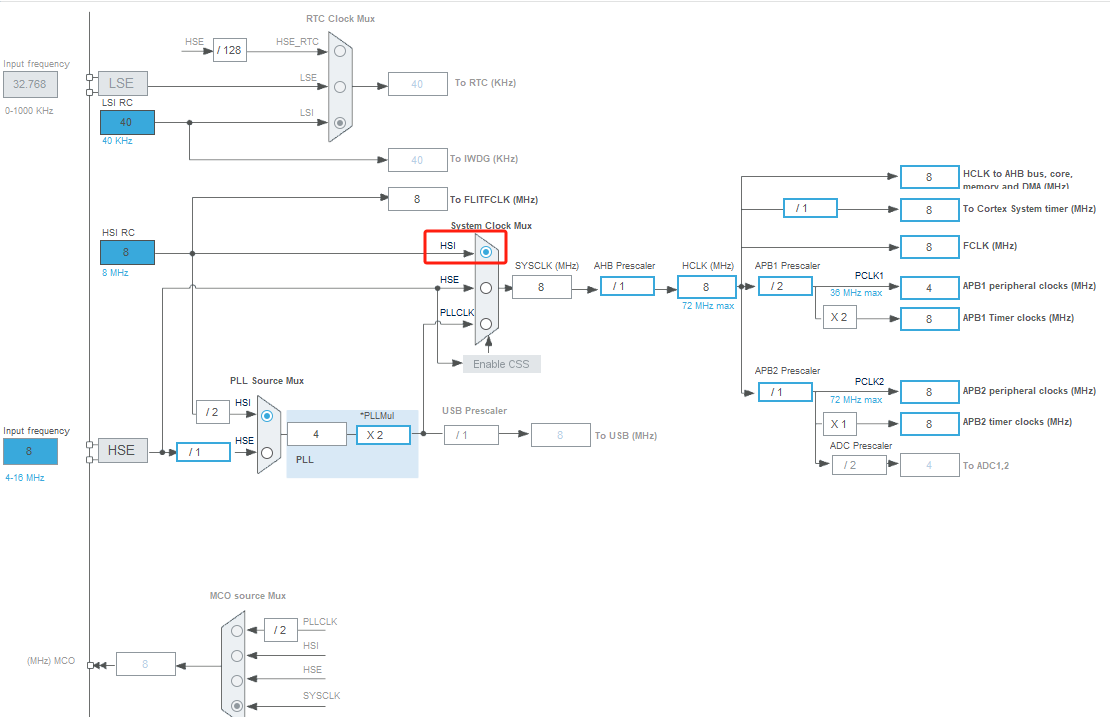1110x717 pixels.
Task: Open the AHB Prescaler dropdown
Action: point(627,285)
